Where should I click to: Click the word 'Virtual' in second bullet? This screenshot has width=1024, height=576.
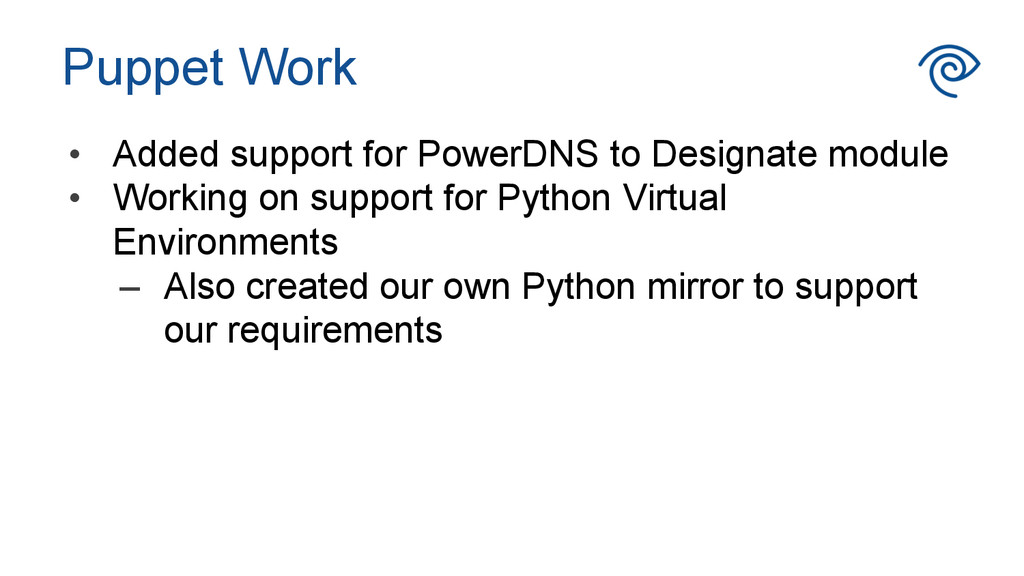[x=674, y=198]
